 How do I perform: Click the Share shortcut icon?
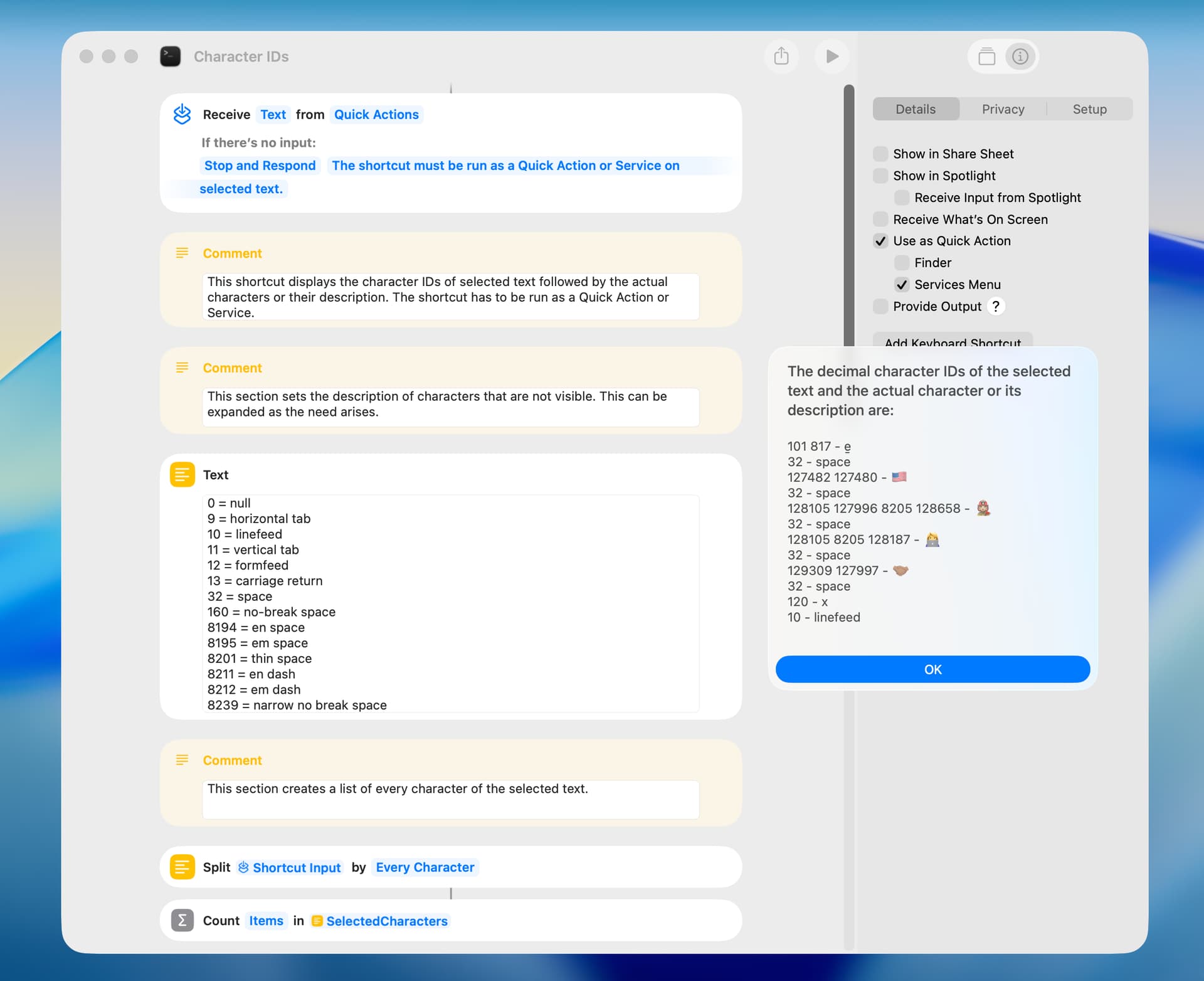pos(781,56)
